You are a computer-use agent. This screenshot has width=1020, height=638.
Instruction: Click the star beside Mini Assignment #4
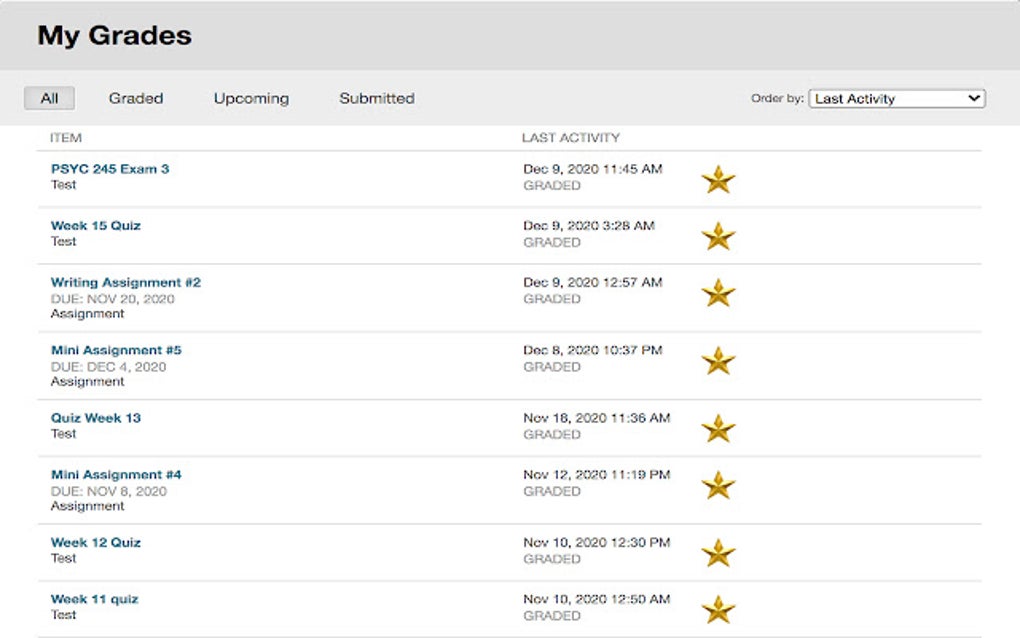718,486
